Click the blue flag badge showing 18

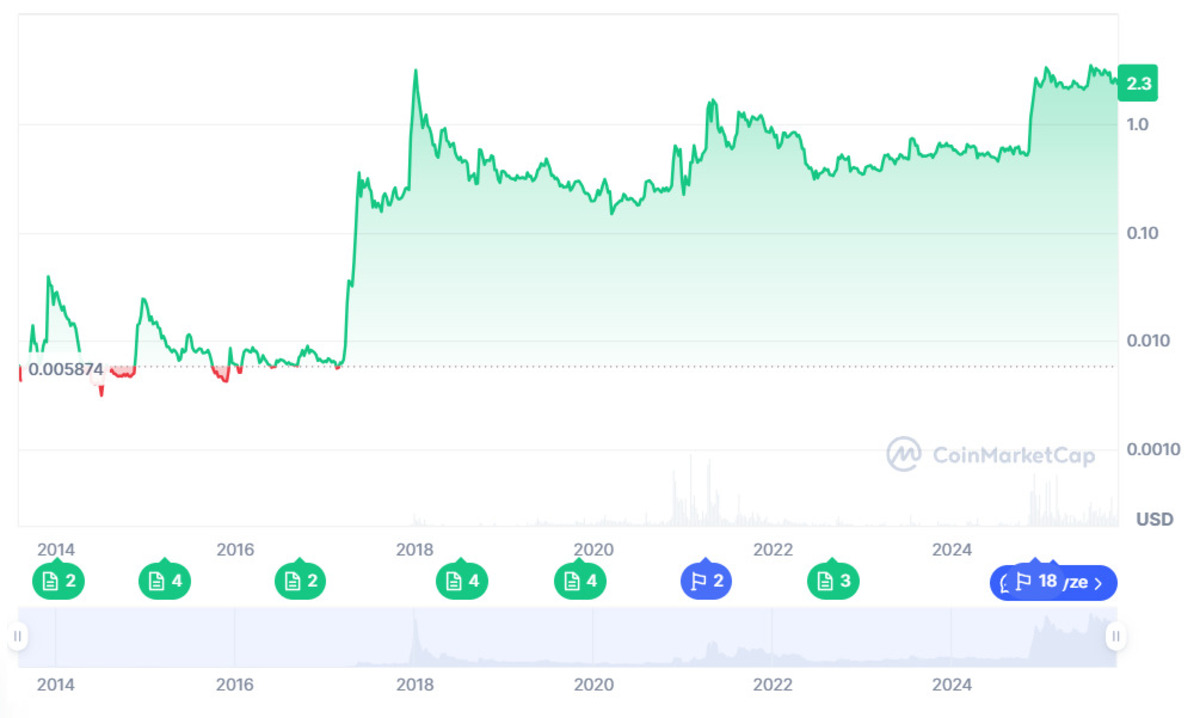(1037, 582)
